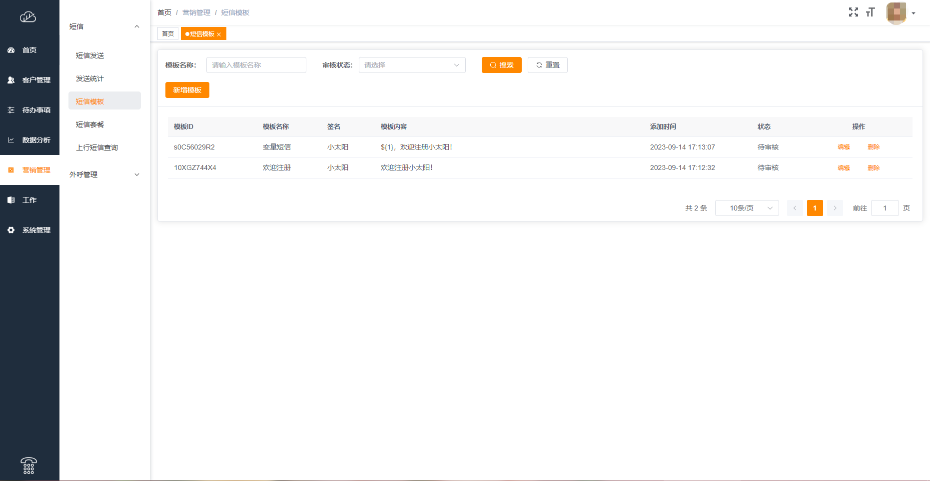Open the 10条/页 page size dropdown

[746, 208]
